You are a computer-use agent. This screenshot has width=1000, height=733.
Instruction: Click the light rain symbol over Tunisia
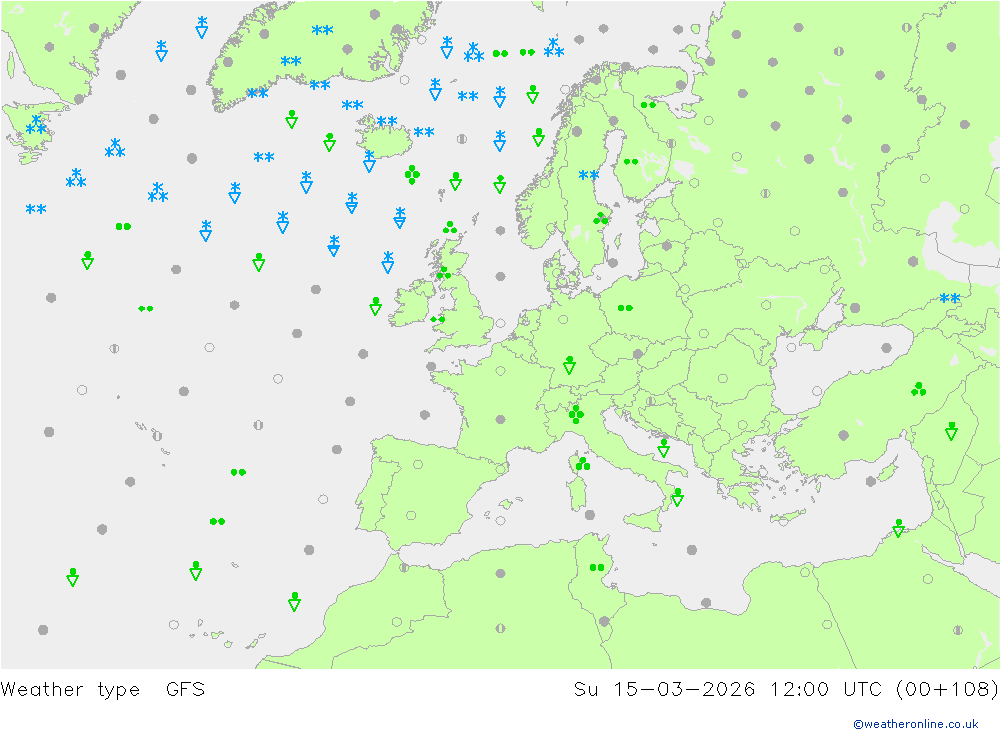coord(597,567)
